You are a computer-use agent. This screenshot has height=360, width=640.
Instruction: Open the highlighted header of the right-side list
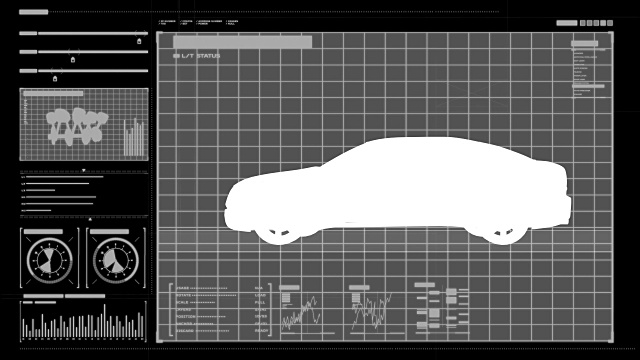(584, 43)
